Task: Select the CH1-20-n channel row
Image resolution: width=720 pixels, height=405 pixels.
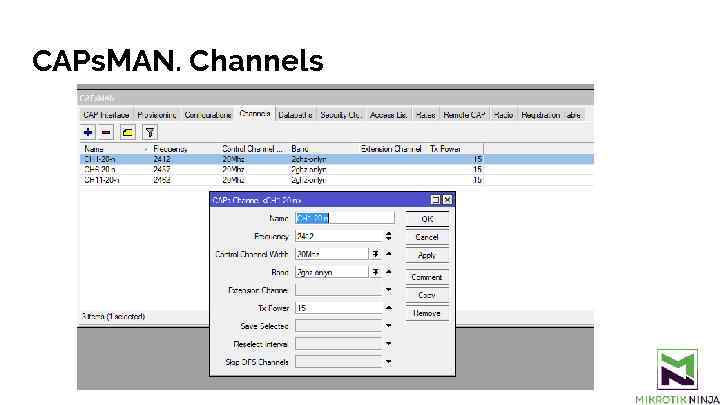Action: coord(337,159)
